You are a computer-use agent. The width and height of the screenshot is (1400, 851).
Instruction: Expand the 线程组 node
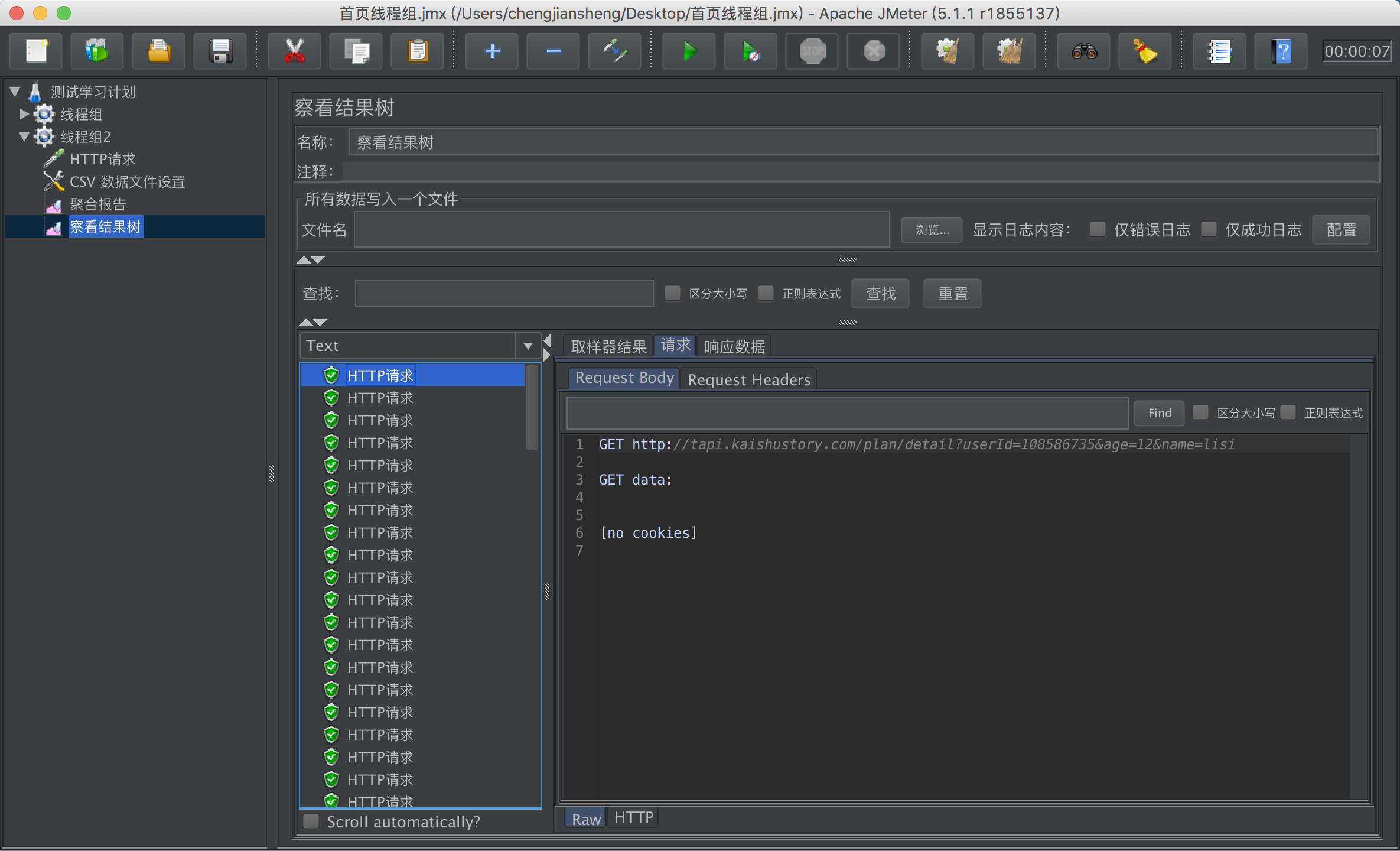pyautogui.click(x=24, y=113)
